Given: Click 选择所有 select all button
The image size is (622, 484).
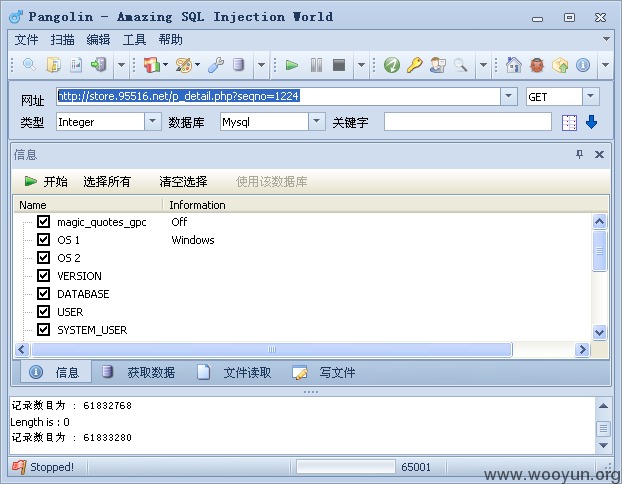Looking at the screenshot, I should click(107, 181).
